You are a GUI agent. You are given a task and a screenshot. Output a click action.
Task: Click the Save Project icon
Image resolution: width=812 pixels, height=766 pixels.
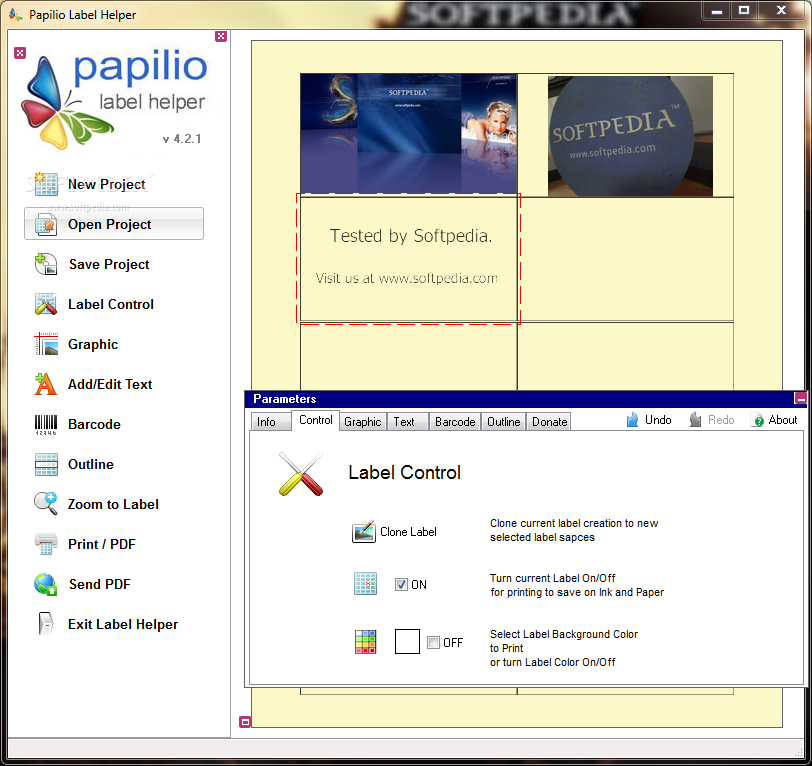(46, 264)
